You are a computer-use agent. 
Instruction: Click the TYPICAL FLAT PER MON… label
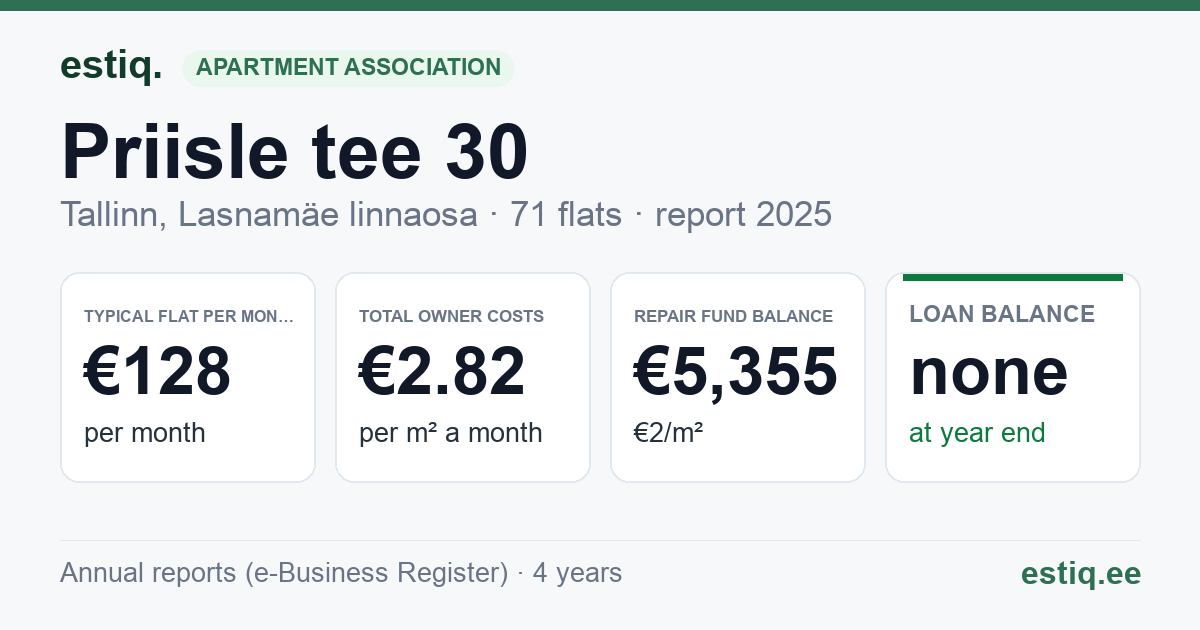click(189, 316)
